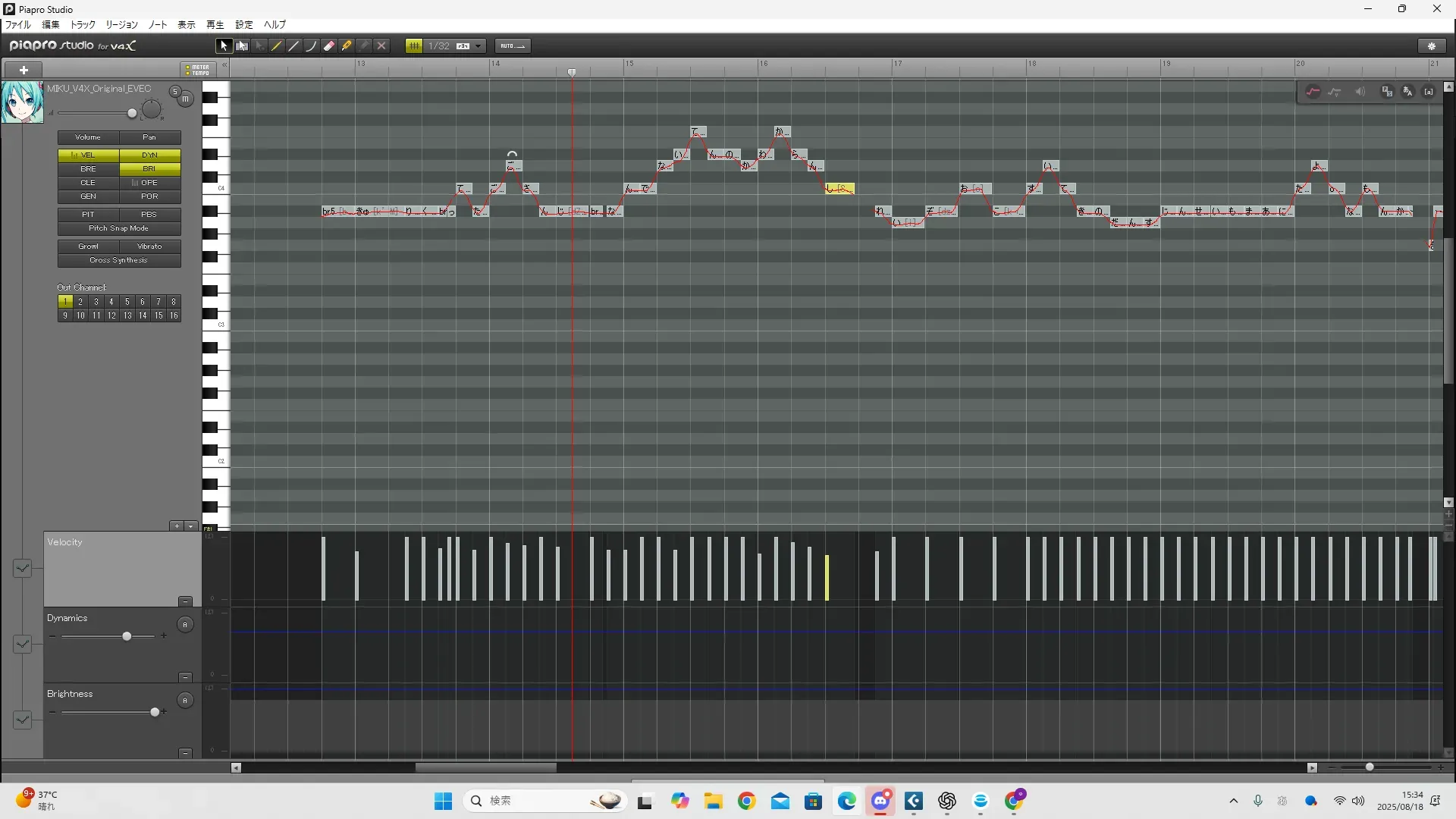Open the トラック menu
1456x819 pixels.
pos(83,25)
